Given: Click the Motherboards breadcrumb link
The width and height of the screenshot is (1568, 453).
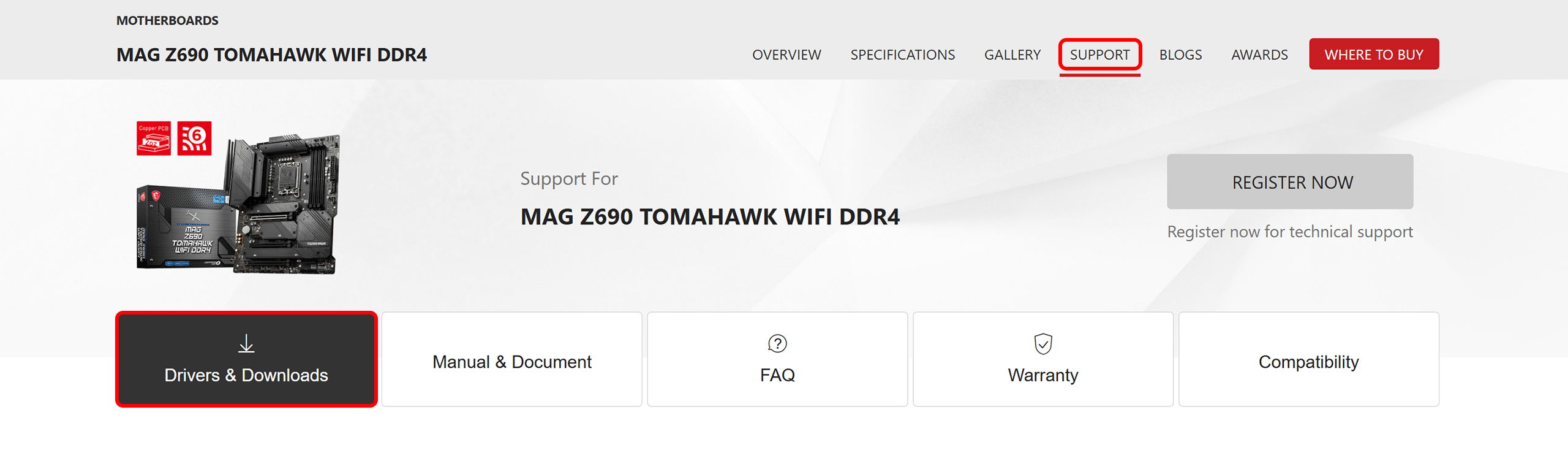Looking at the screenshot, I should click(x=167, y=20).
